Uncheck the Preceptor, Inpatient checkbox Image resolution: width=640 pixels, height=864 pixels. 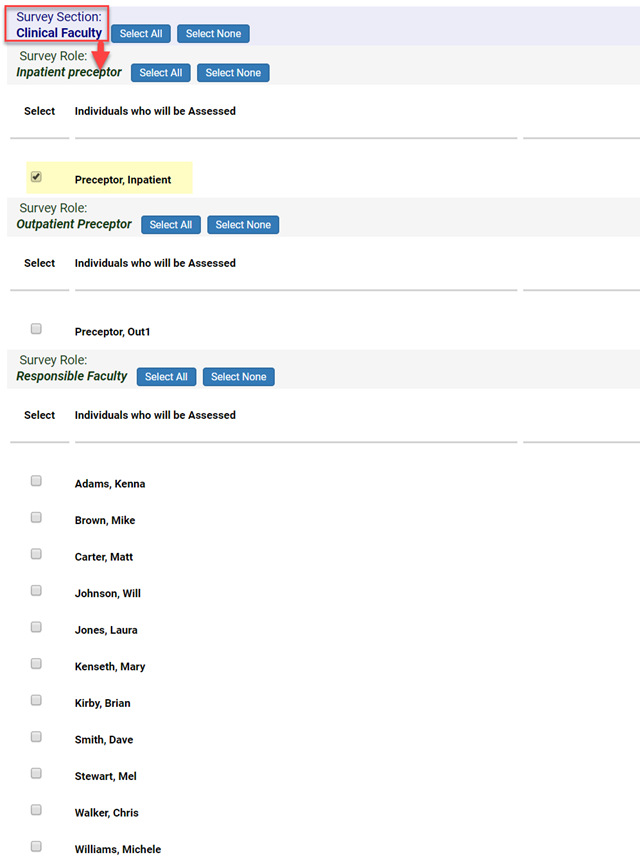pyautogui.click(x=37, y=177)
